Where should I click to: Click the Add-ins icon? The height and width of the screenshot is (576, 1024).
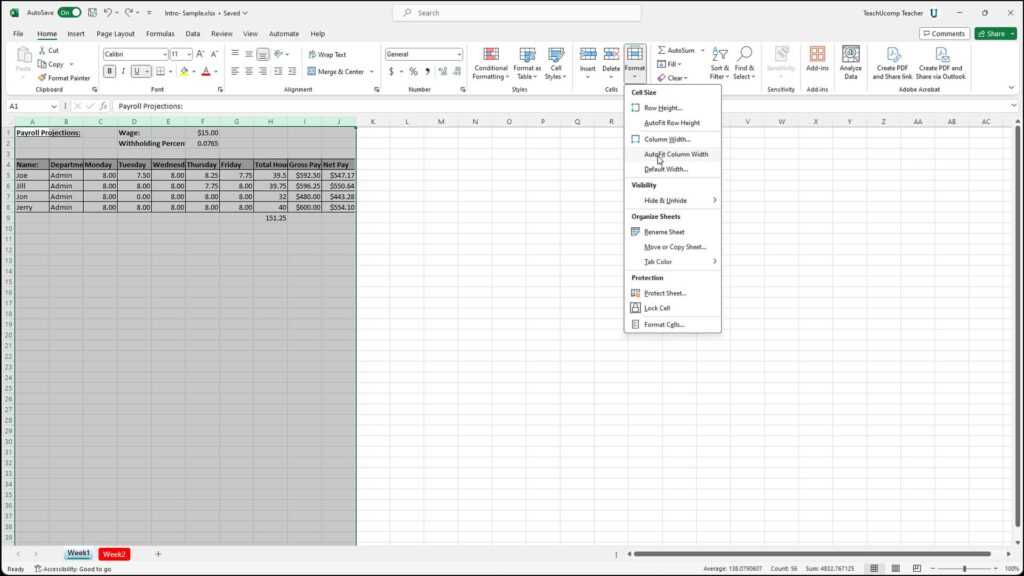pos(817,55)
